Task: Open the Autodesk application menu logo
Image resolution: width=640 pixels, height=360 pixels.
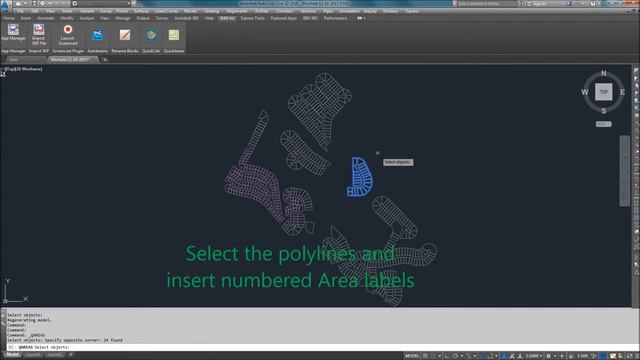Action: pos(5,5)
